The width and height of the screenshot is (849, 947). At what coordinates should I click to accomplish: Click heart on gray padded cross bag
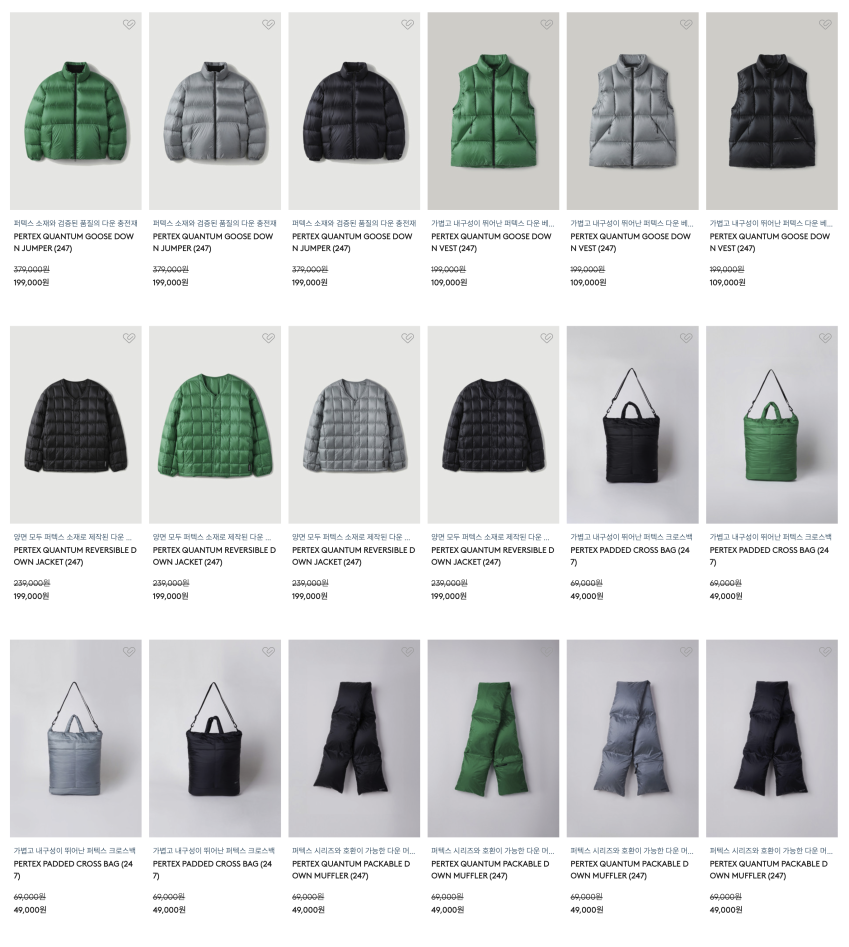pyautogui.click(x=129, y=652)
